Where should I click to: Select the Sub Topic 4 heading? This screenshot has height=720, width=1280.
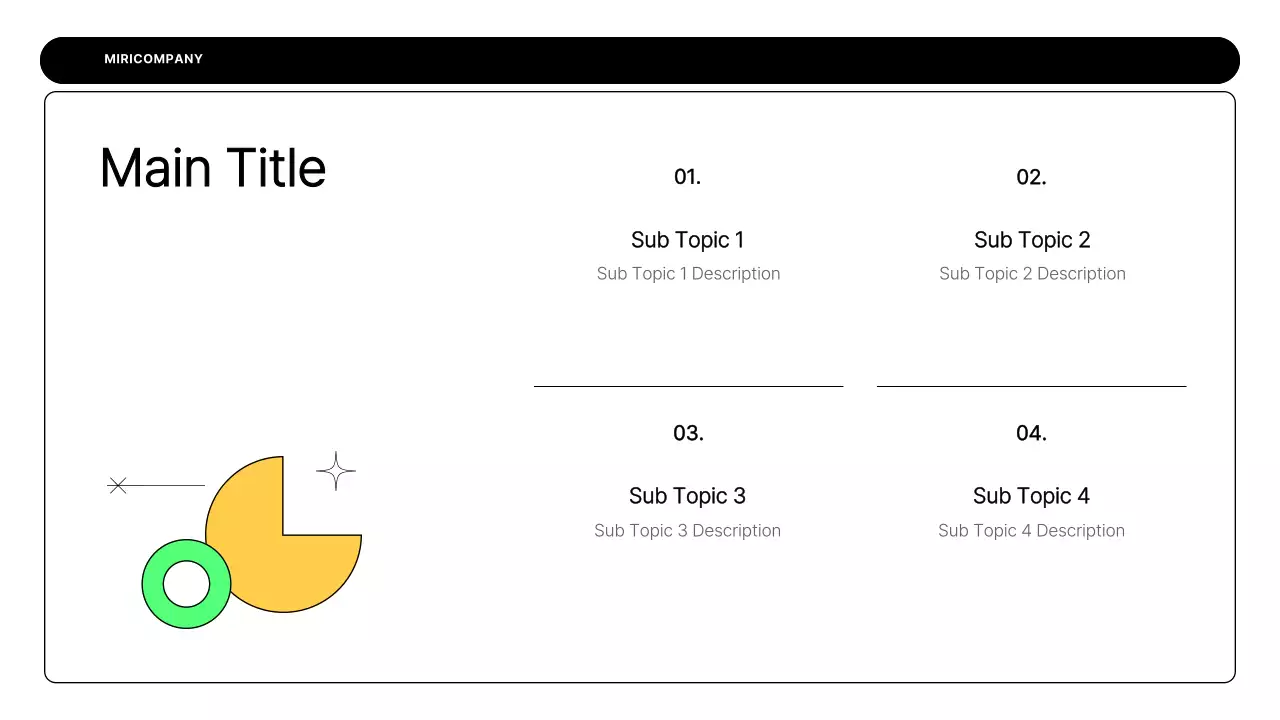[x=1031, y=496]
